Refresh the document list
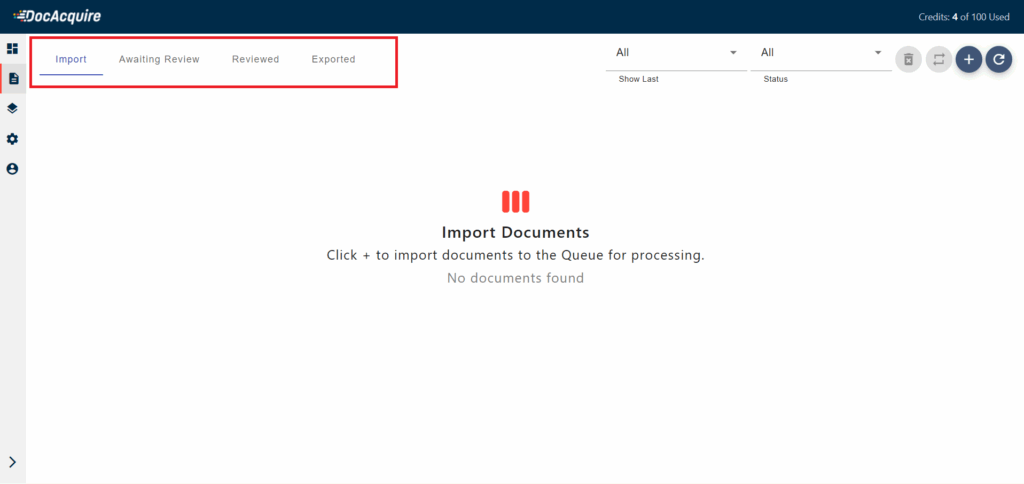This screenshot has width=1024, height=484. point(998,60)
